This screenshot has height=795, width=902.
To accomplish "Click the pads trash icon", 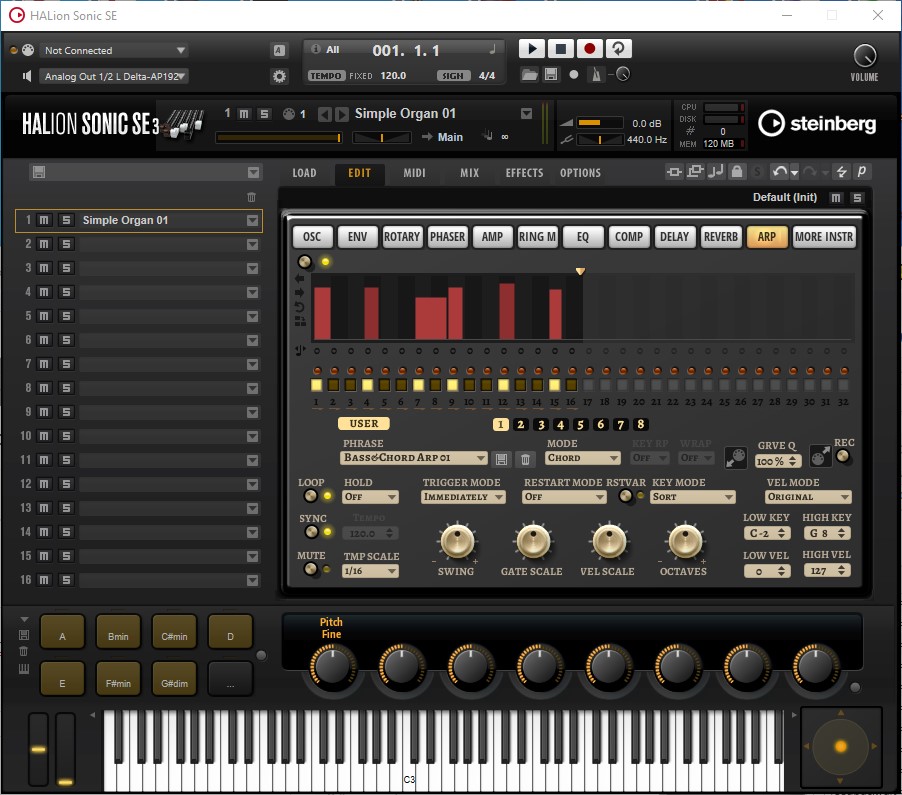I will pyautogui.click(x=24, y=651).
